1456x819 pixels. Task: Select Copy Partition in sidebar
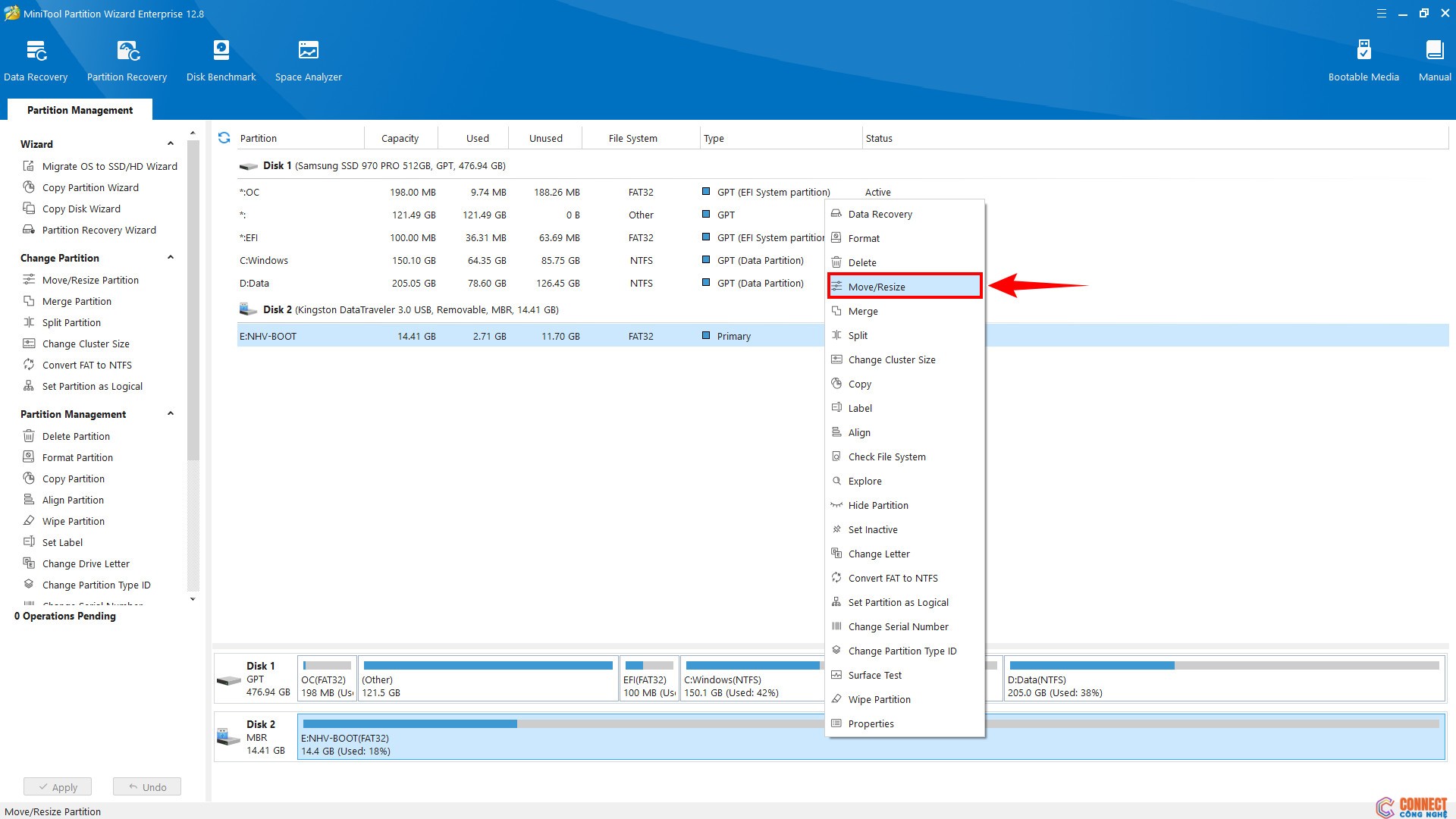64,479
